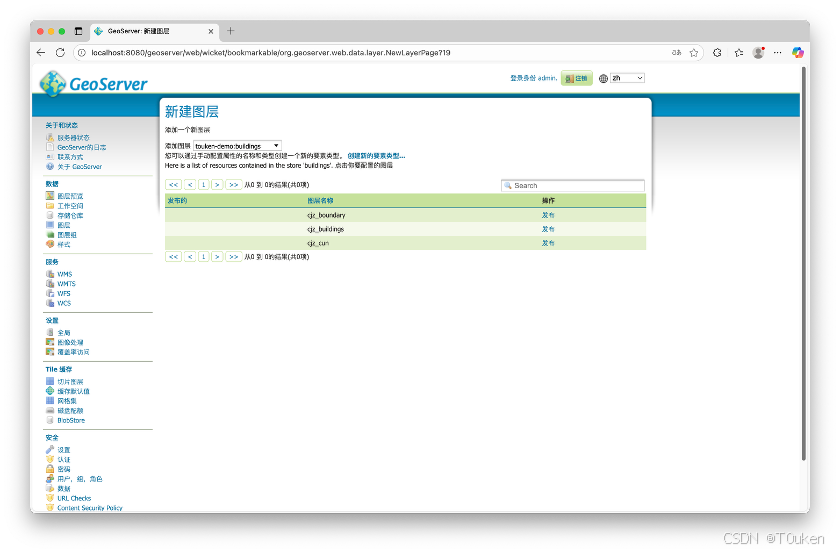
Task: Open the zh language selector
Action: [627, 78]
